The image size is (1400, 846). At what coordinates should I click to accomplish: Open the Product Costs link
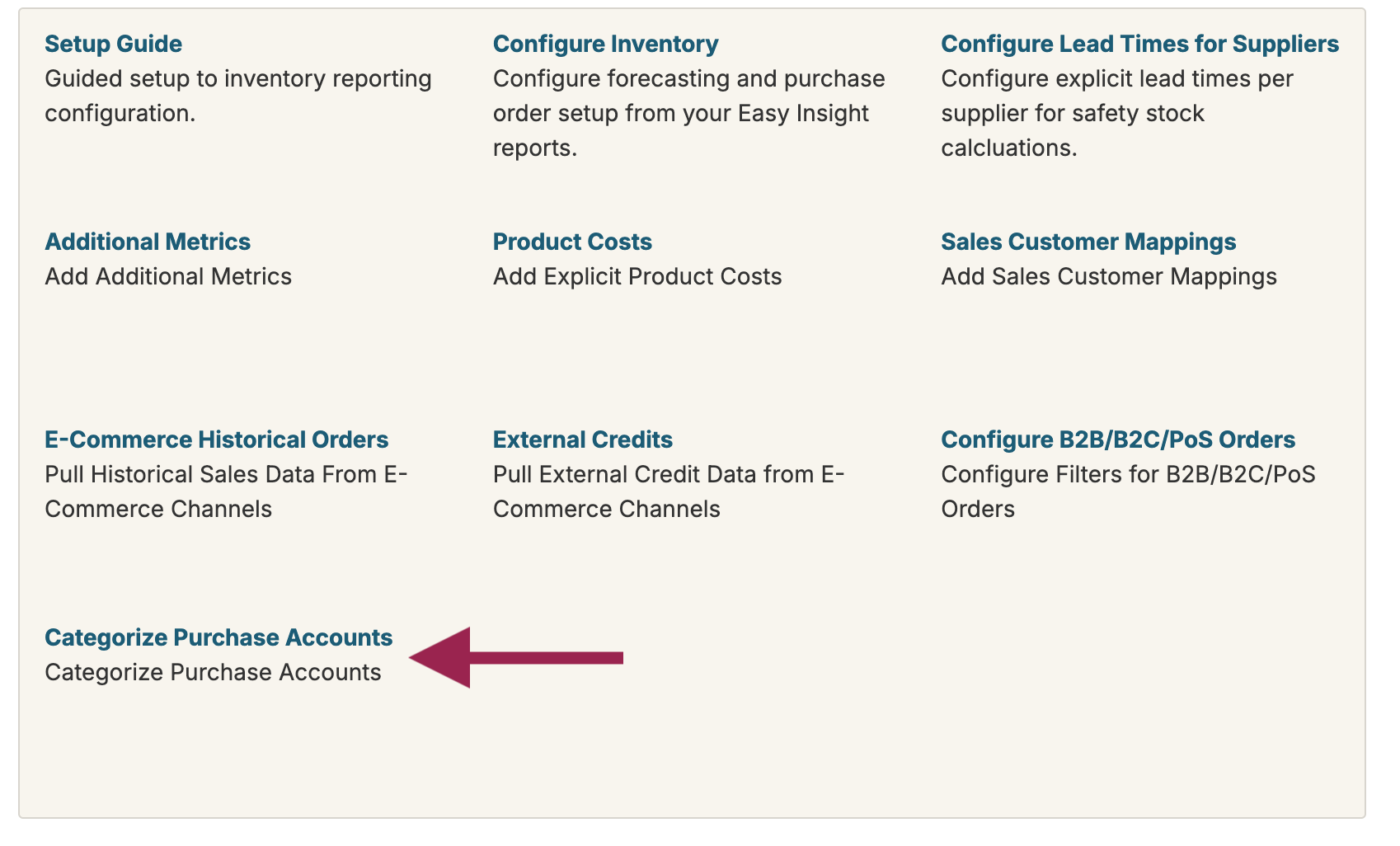click(572, 242)
